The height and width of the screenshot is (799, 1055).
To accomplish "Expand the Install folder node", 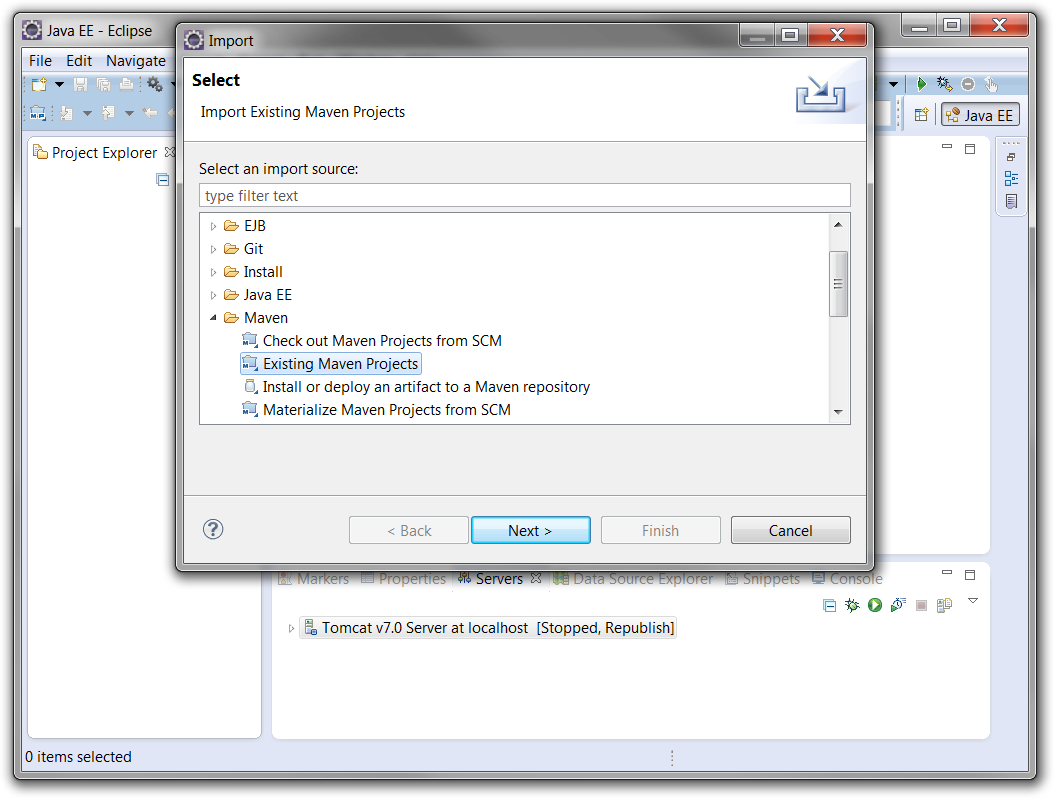I will (213, 272).
